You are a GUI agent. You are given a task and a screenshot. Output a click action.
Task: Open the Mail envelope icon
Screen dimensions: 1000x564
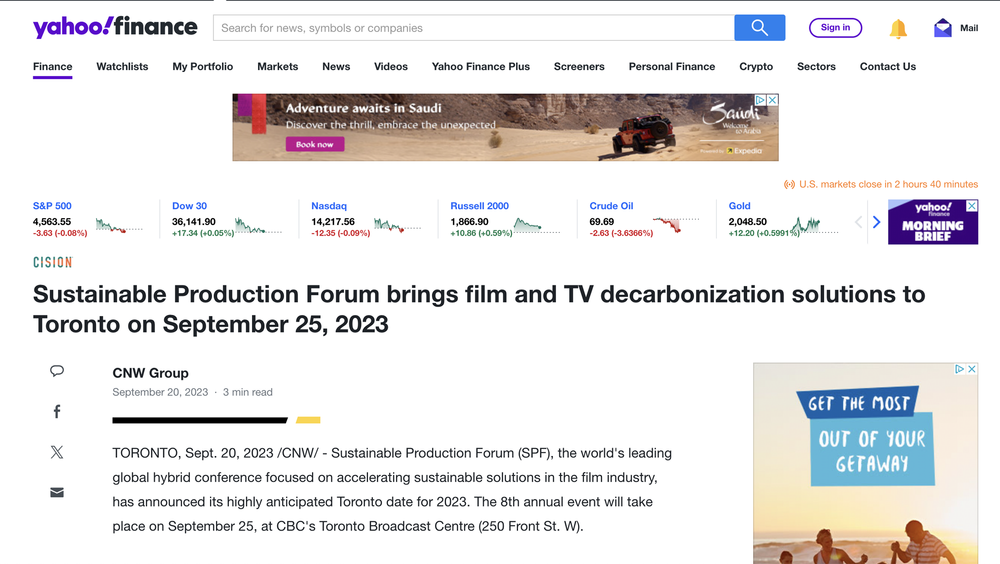pos(943,28)
